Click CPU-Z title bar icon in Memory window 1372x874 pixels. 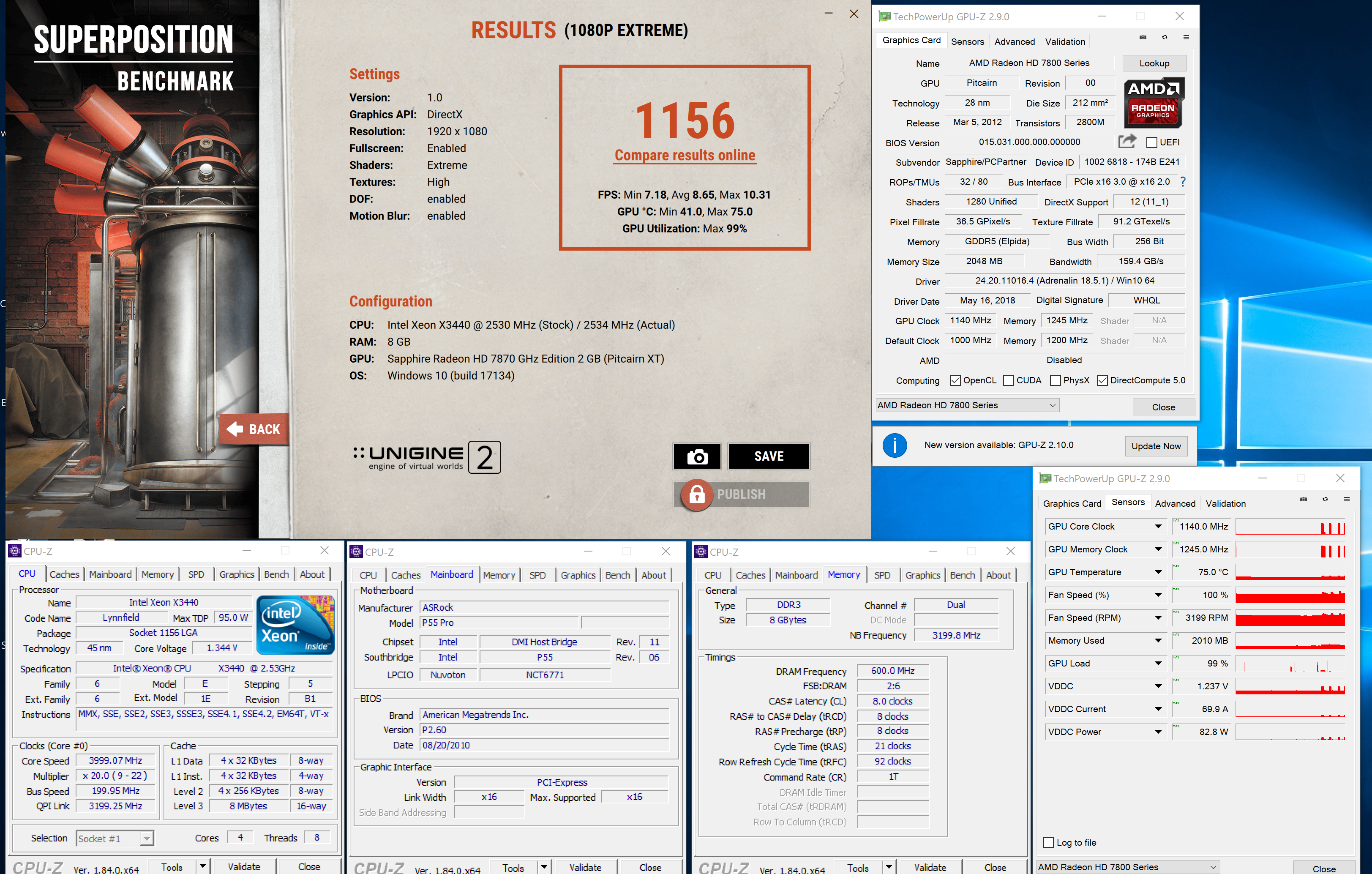tap(701, 552)
